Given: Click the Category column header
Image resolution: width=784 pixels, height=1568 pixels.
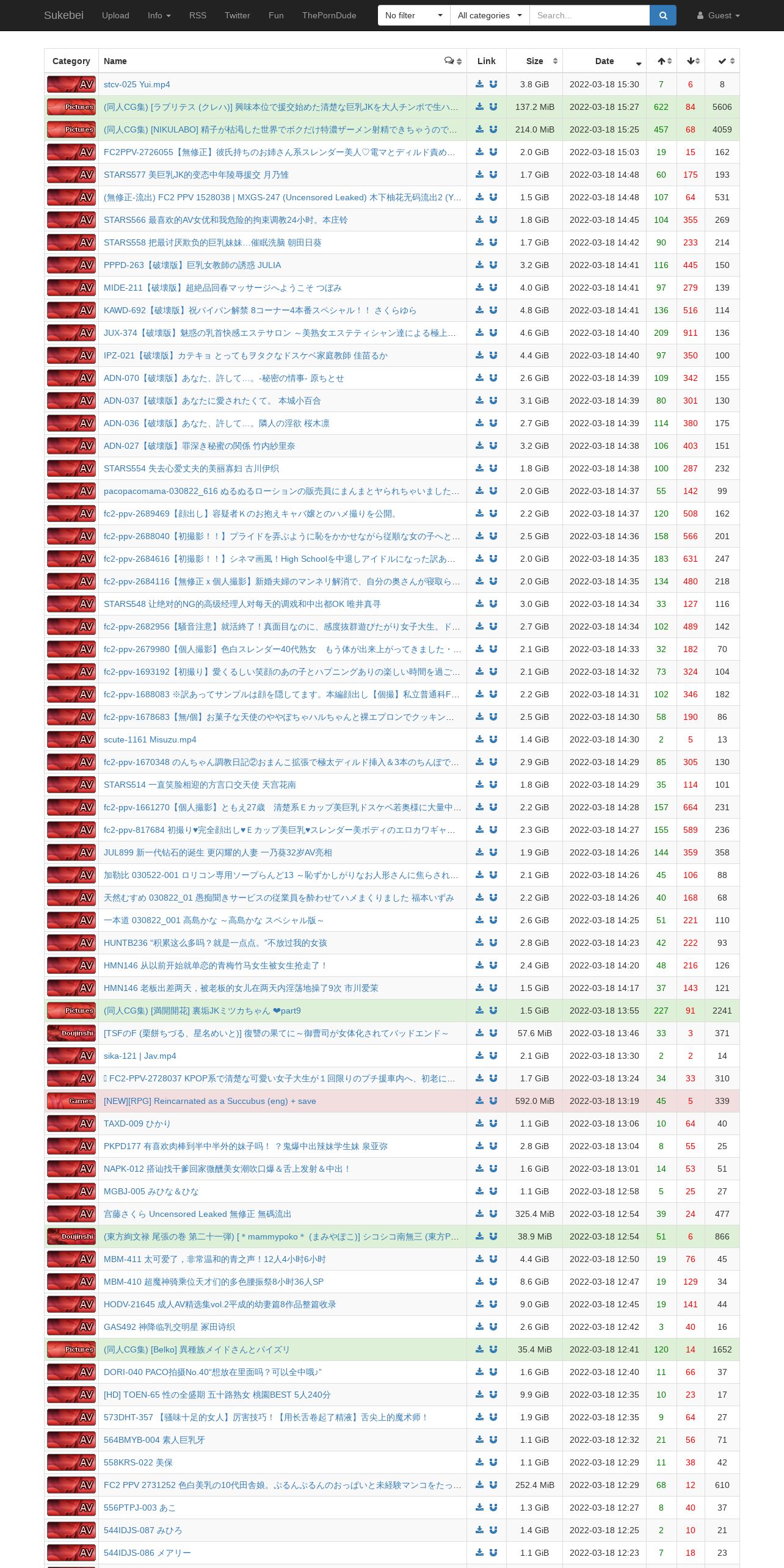Looking at the screenshot, I should tap(71, 61).
